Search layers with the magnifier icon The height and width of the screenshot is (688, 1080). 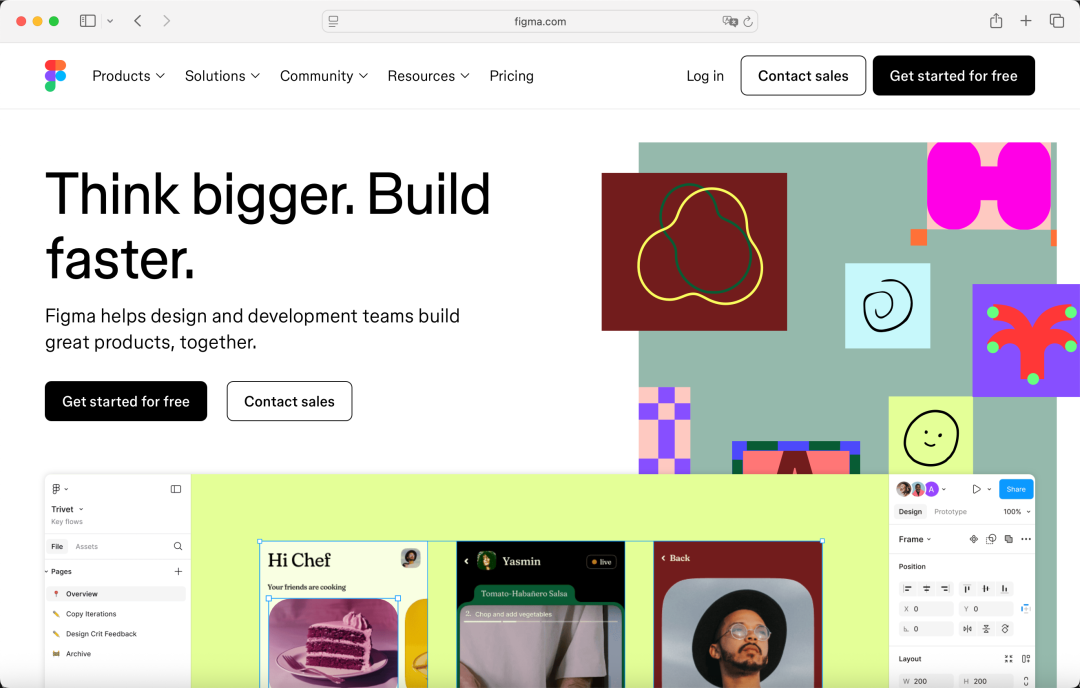[x=178, y=546]
